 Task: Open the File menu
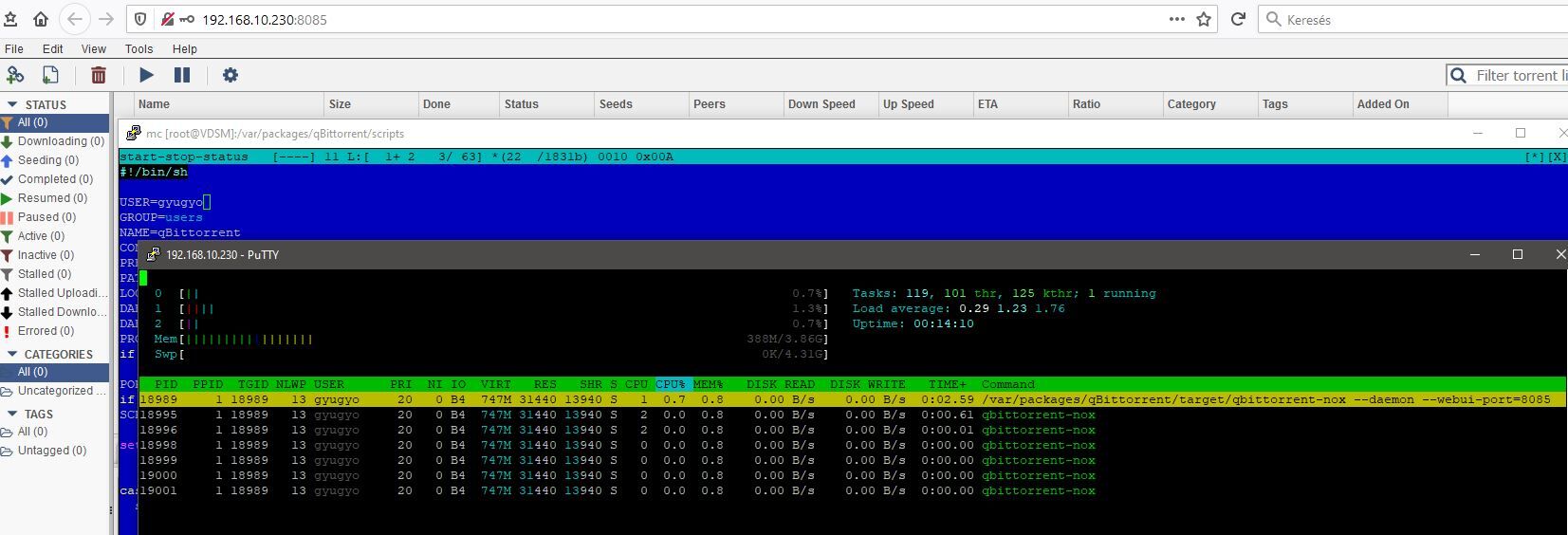pyautogui.click(x=14, y=48)
